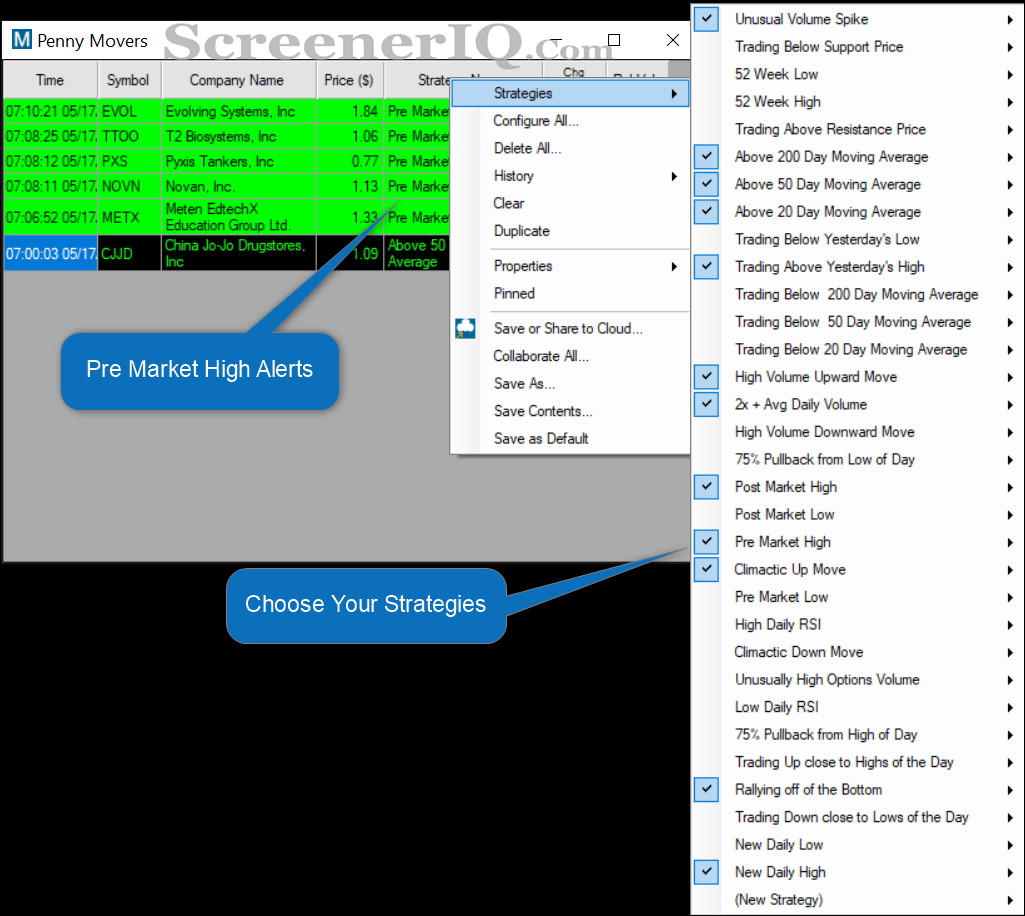Expand Properties submenu arrow
The width and height of the screenshot is (1025, 916).
coord(674,266)
